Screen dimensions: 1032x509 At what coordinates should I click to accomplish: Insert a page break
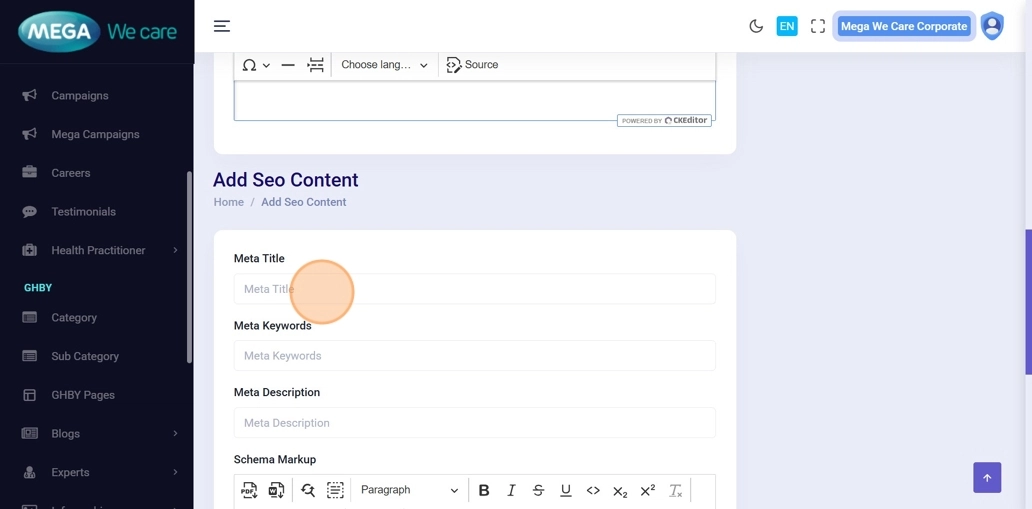click(315, 65)
